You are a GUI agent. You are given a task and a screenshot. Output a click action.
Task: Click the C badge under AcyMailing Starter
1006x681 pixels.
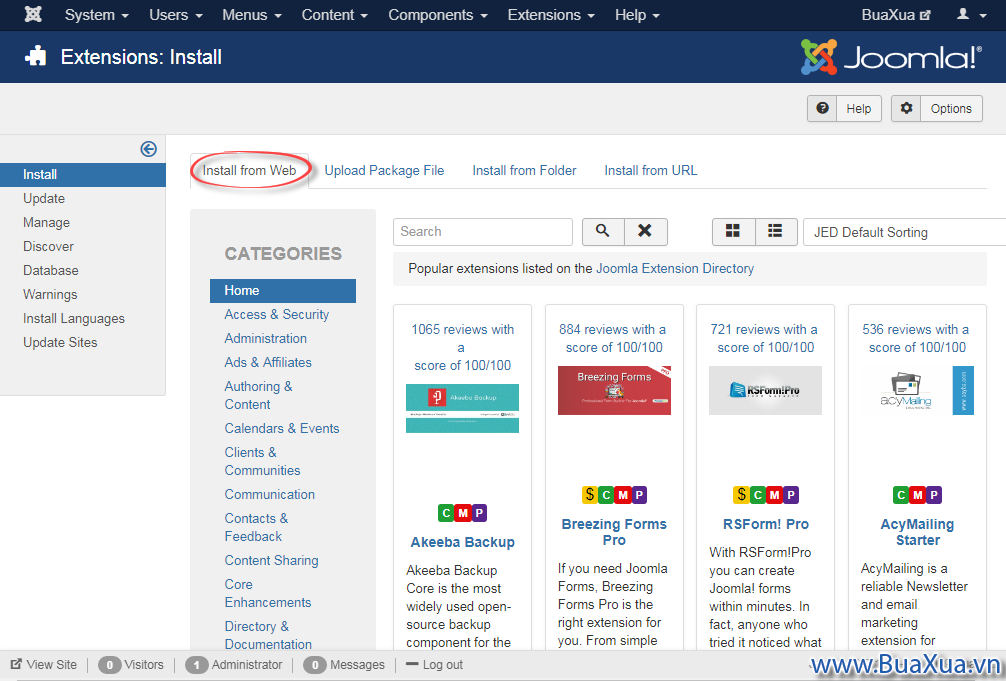coord(901,495)
